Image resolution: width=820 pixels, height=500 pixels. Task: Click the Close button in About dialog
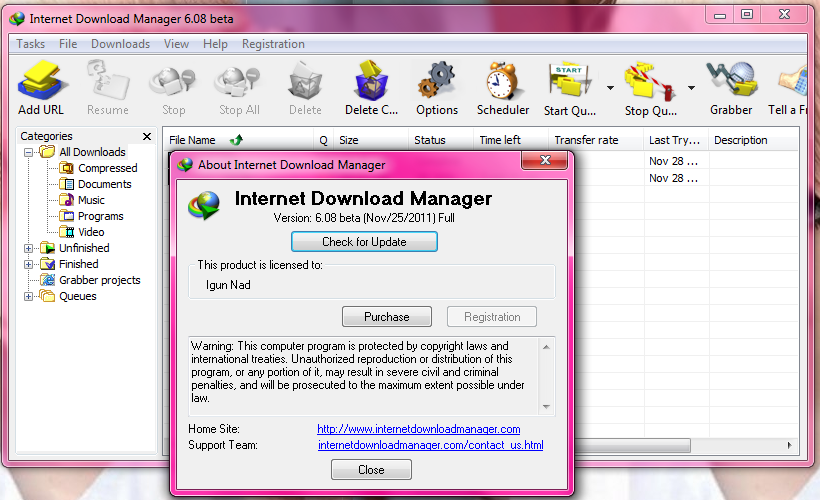[x=371, y=470]
